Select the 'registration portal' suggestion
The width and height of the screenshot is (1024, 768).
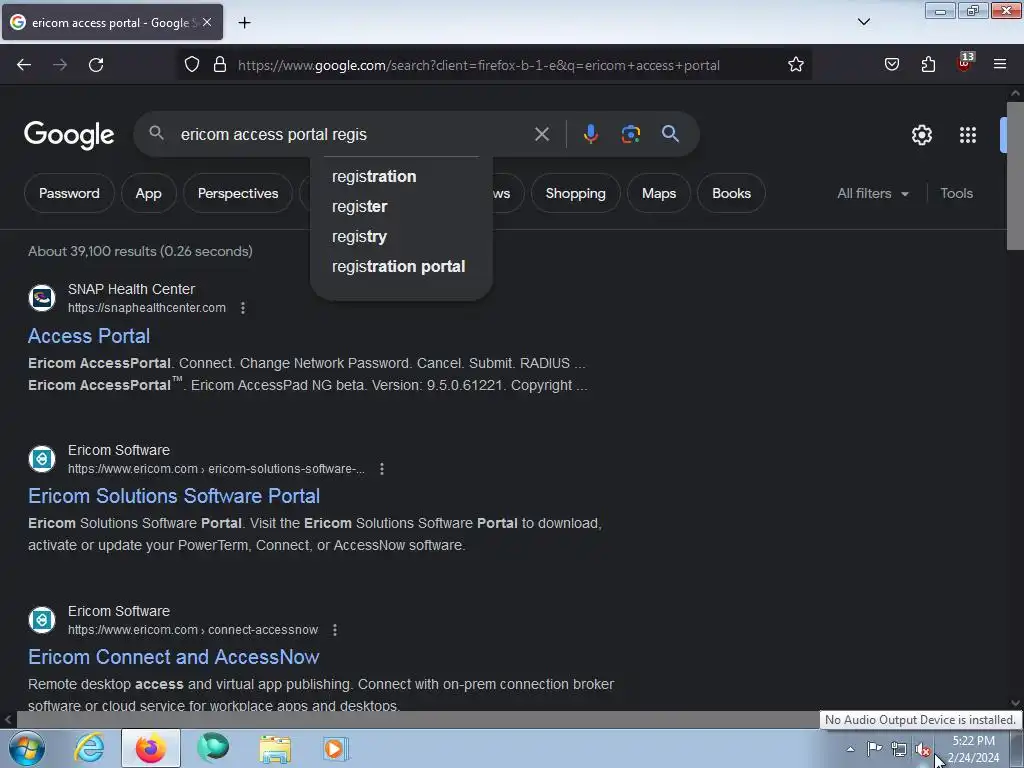tap(401, 266)
